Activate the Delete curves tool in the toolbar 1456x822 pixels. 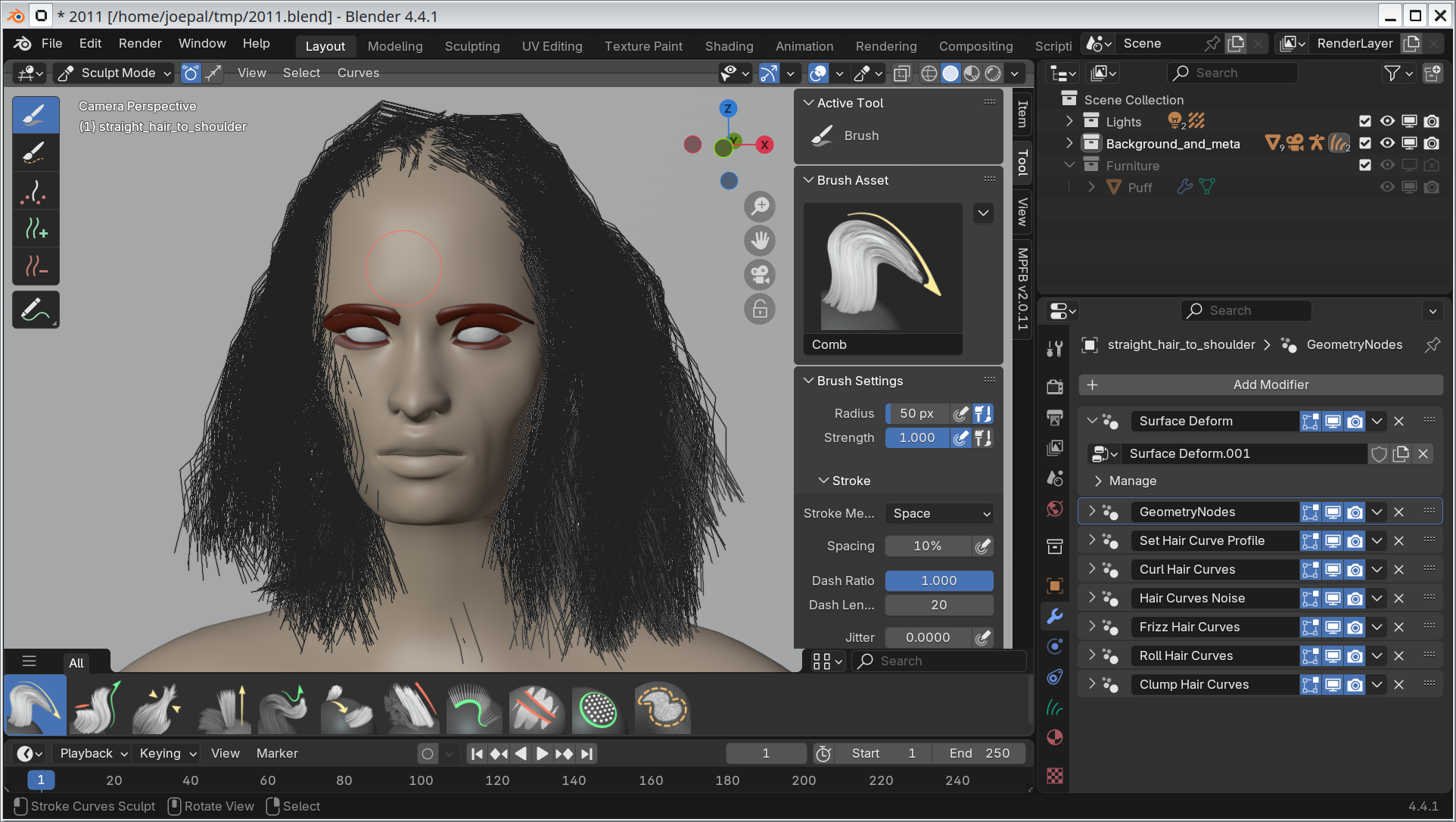click(x=36, y=266)
